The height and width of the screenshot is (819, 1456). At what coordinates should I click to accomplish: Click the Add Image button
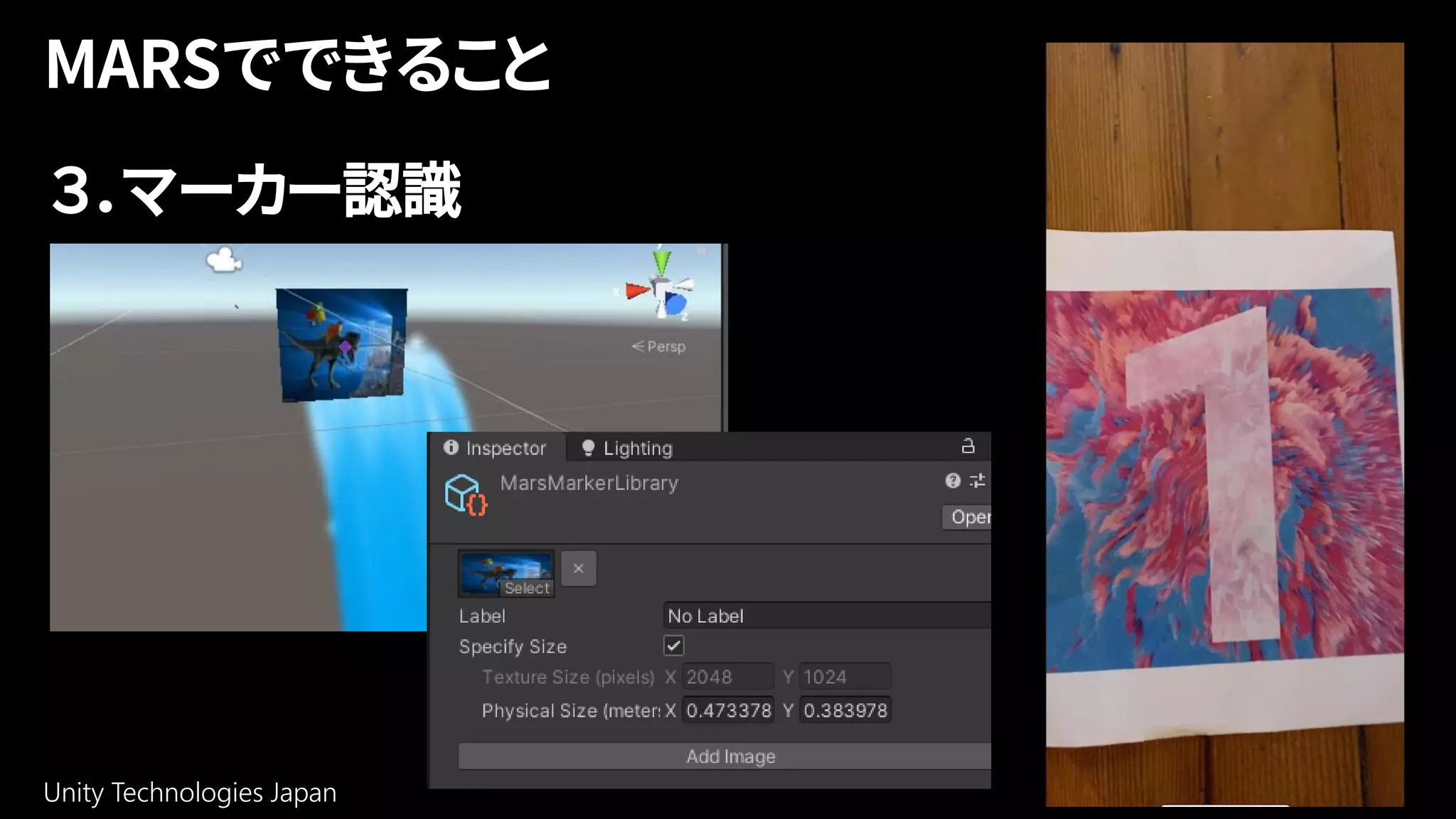(724, 756)
